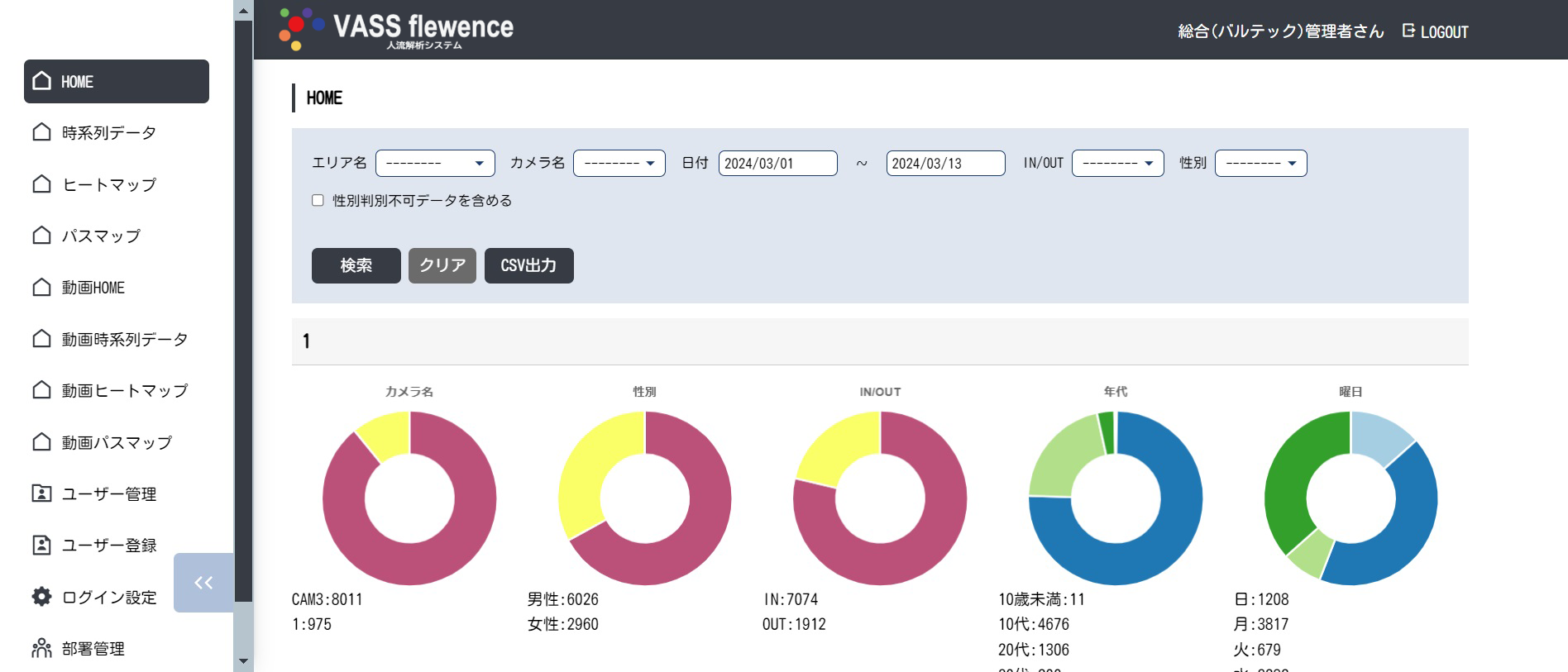The height and width of the screenshot is (672, 1568).
Task: Enable 性別判別不可データを含める checkbox
Action: (x=318, y=200)
